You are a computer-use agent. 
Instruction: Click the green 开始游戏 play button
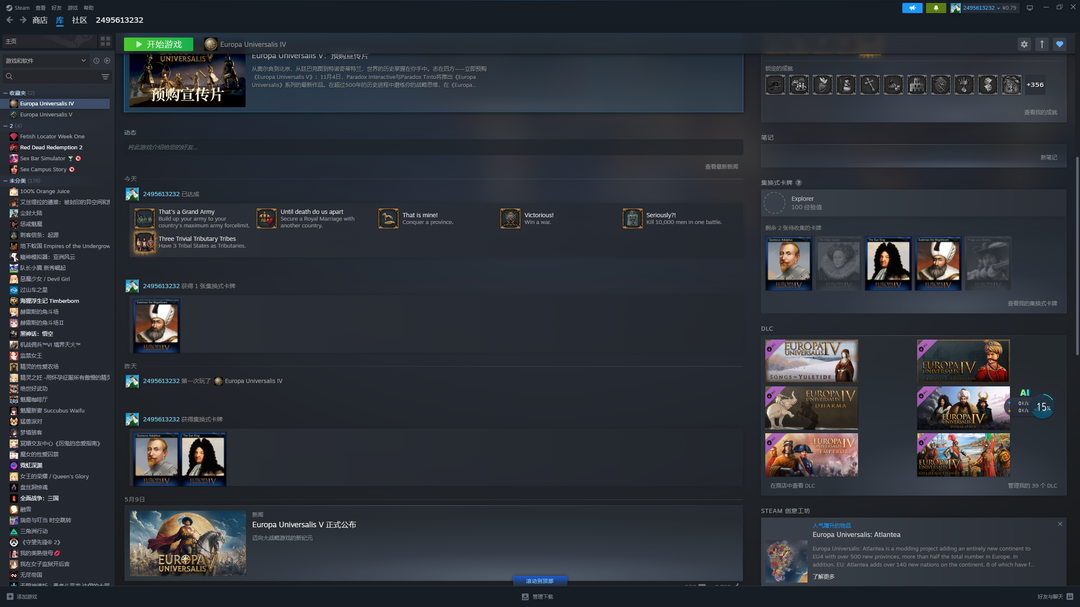pos(158,44)
